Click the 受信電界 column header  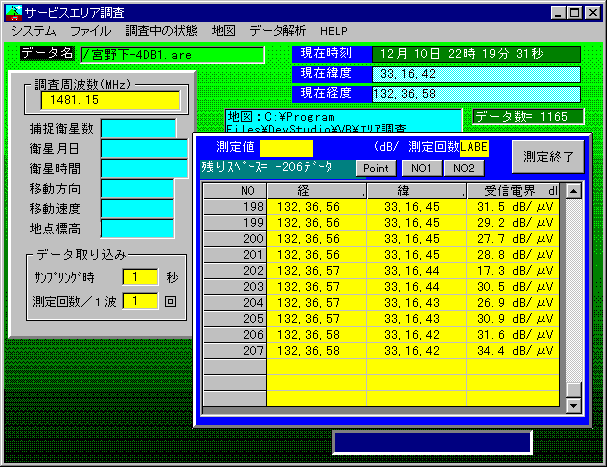tap(513, 191)
